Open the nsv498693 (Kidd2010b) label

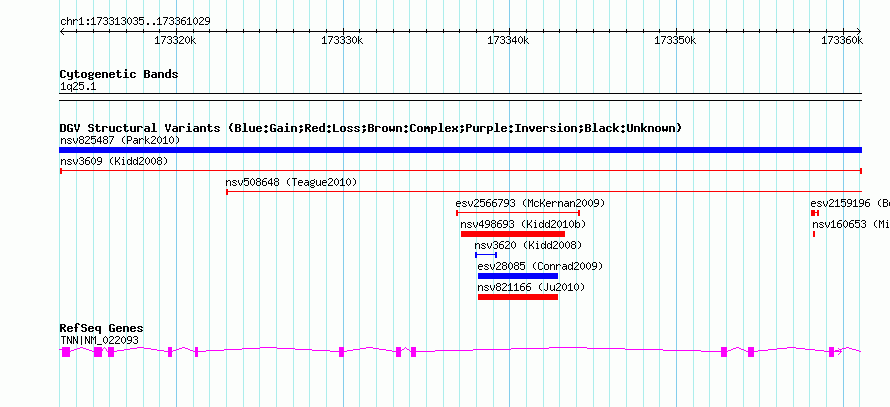[523, 224]
